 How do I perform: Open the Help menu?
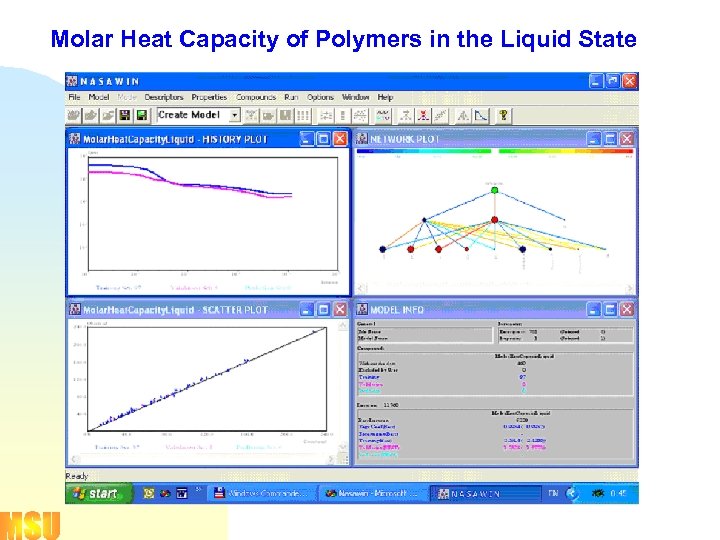click(385, 97)
